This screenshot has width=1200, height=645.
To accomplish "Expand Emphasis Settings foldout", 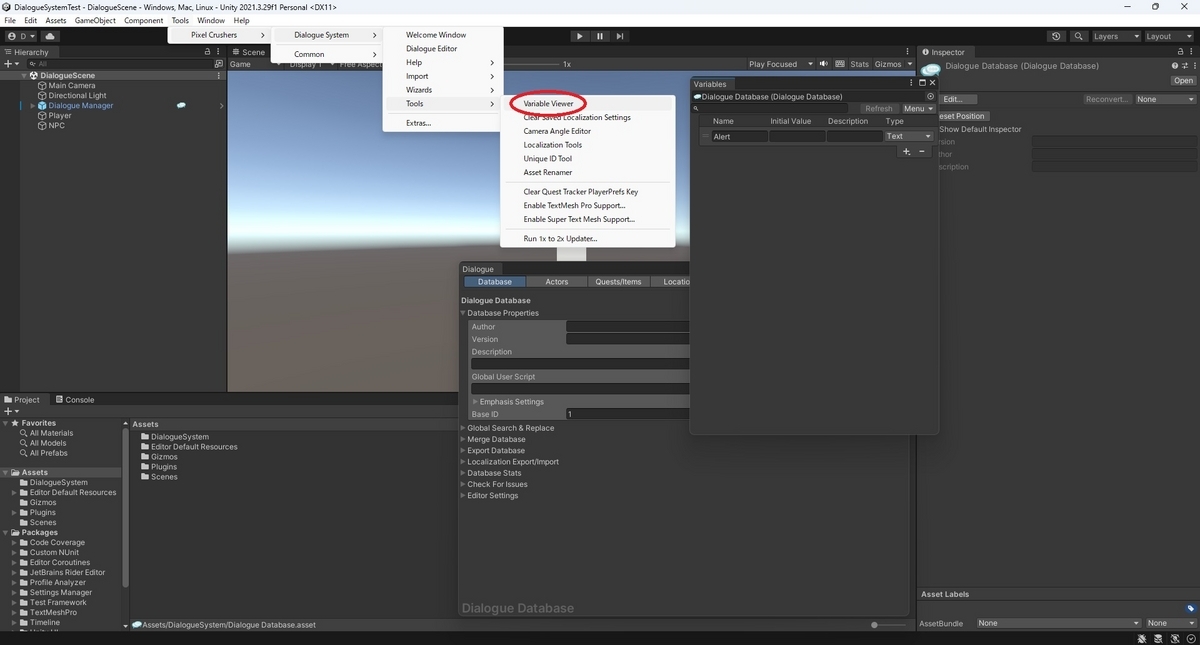I will [x=475, y=402].
